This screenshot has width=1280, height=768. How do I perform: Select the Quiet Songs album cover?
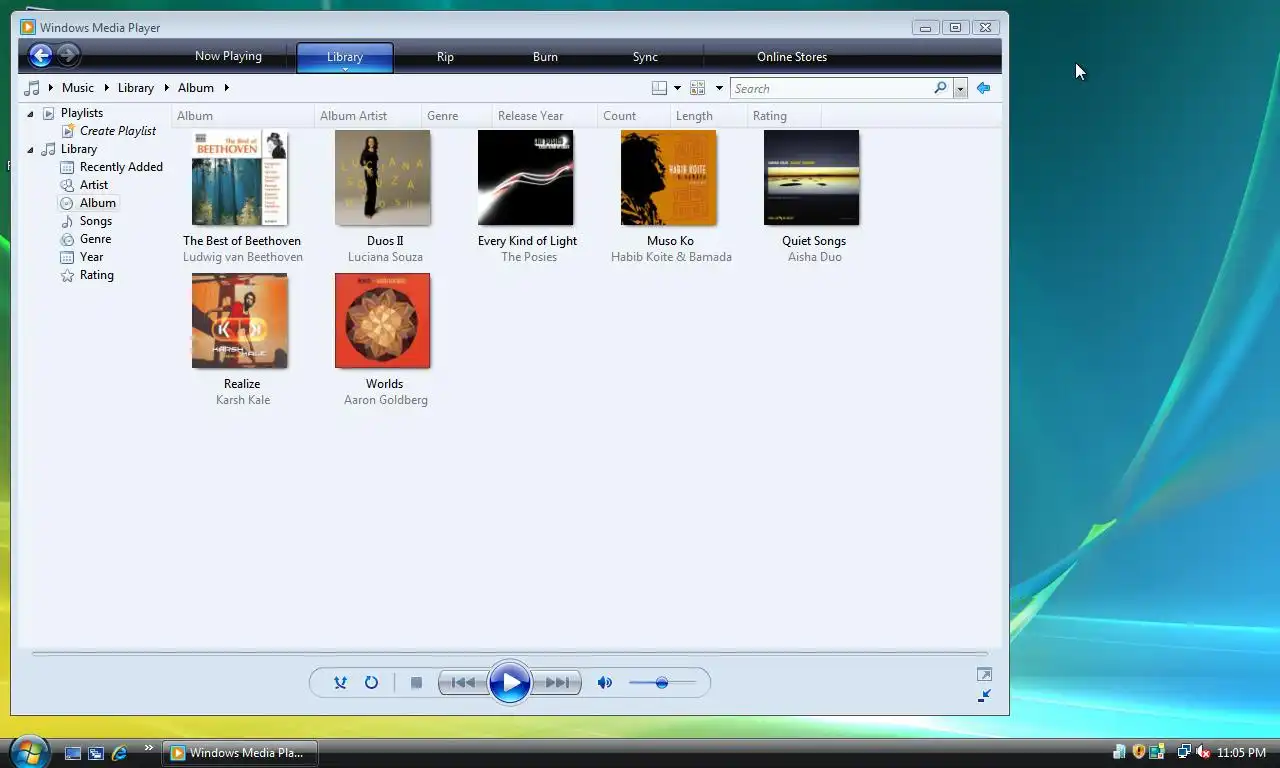tap(812, 178)
